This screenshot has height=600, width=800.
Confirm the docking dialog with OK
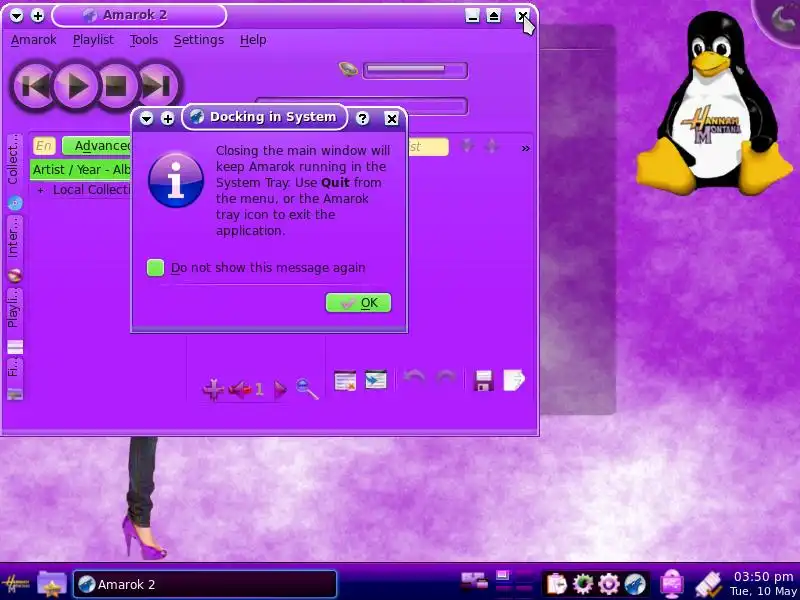tap(358, 303)
